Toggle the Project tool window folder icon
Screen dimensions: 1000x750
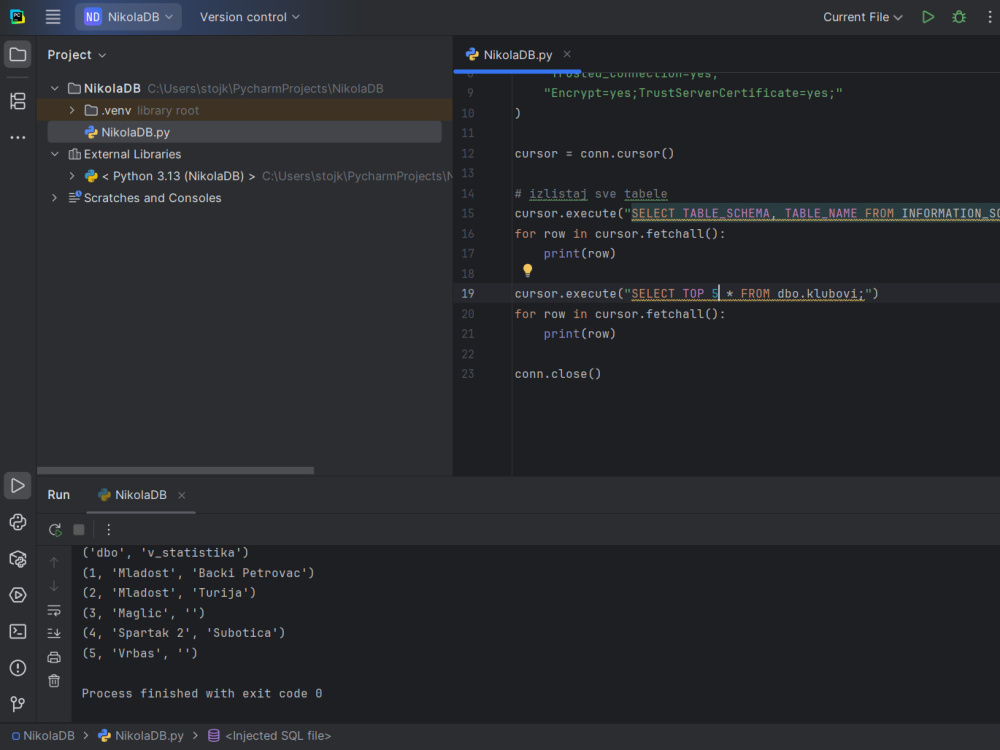[18, 55]
